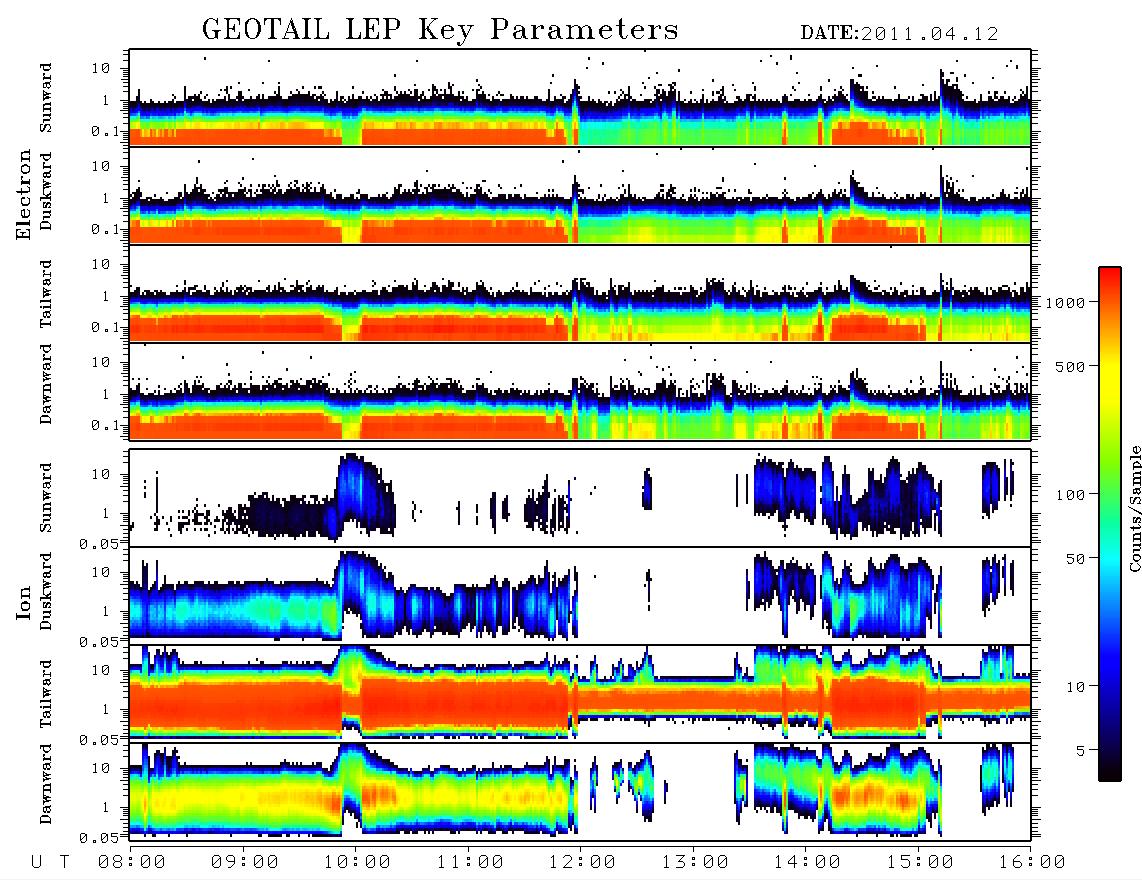Click the '08:00' time axis label
1142x880 pixels.
(131, 863)
